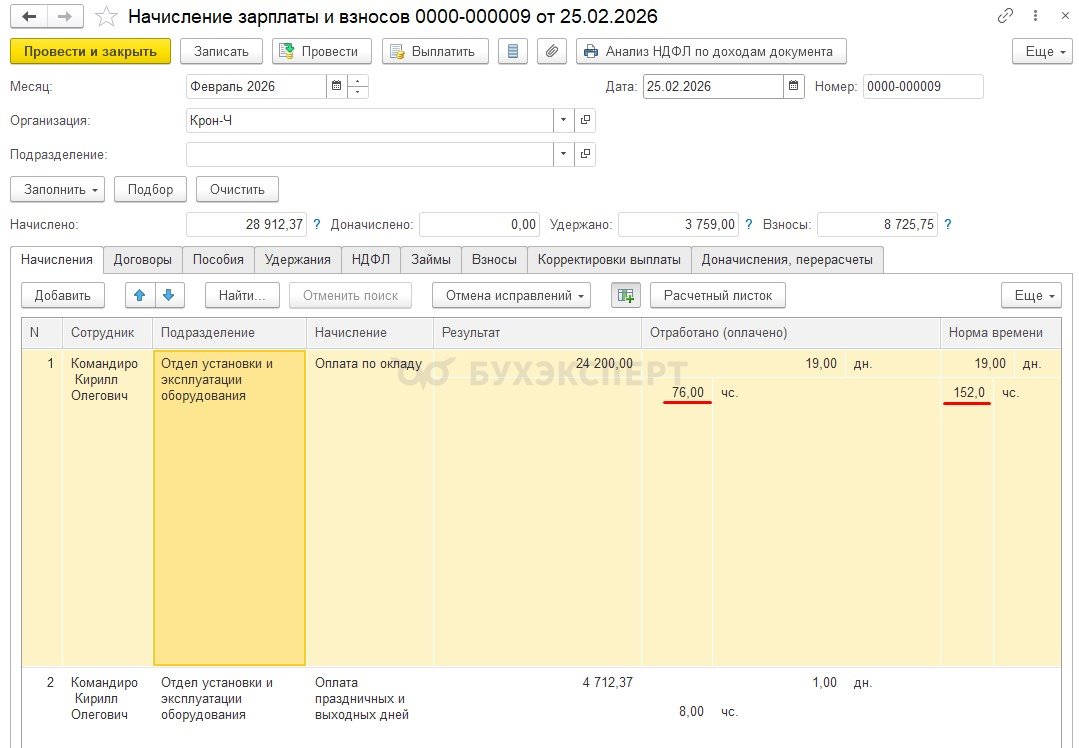Open the Организация field link button
The width and height of the screenshot is (1079, 748).
[x=586, y=120]
